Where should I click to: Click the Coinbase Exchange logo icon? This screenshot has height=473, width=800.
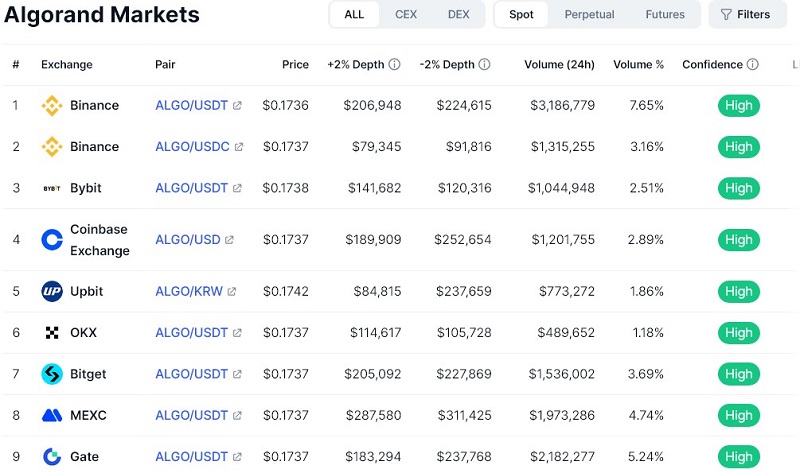(52, 240)
